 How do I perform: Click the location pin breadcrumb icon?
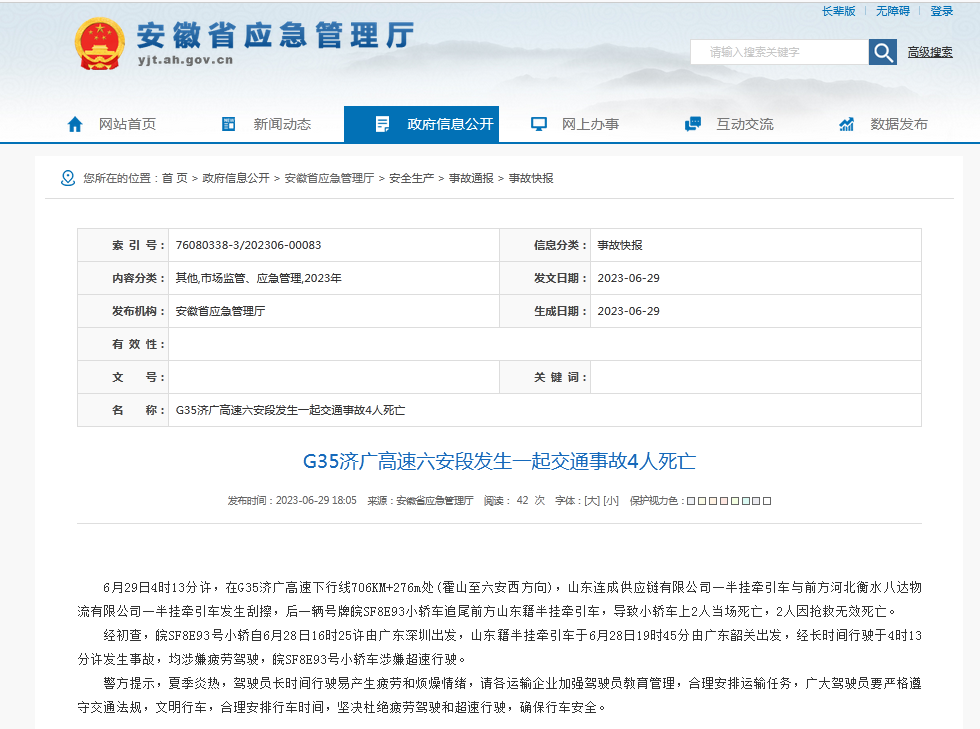68,178
